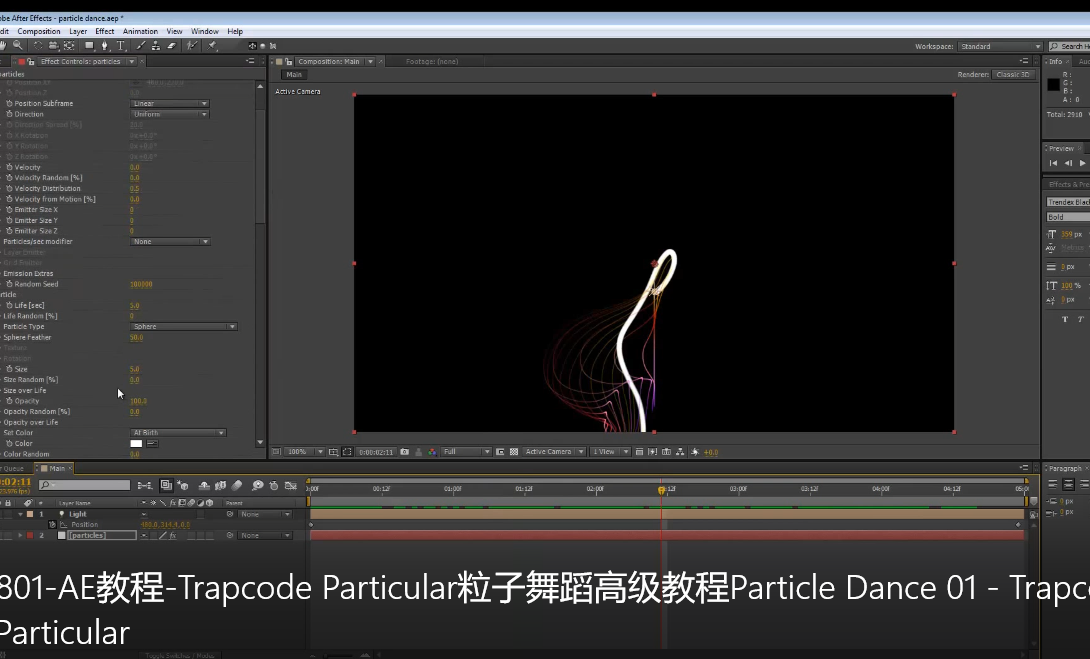Toggle the transparency grid in the viewer

coord(514,452)
